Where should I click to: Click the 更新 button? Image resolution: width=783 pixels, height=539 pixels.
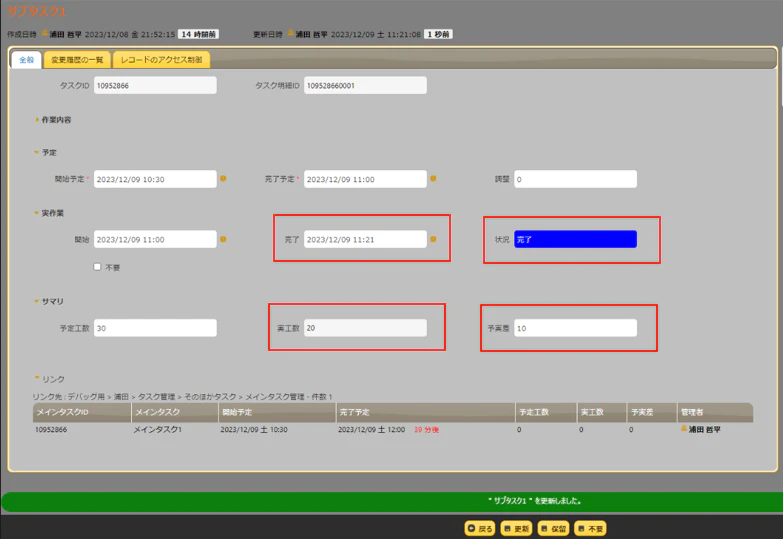(516, 529)
